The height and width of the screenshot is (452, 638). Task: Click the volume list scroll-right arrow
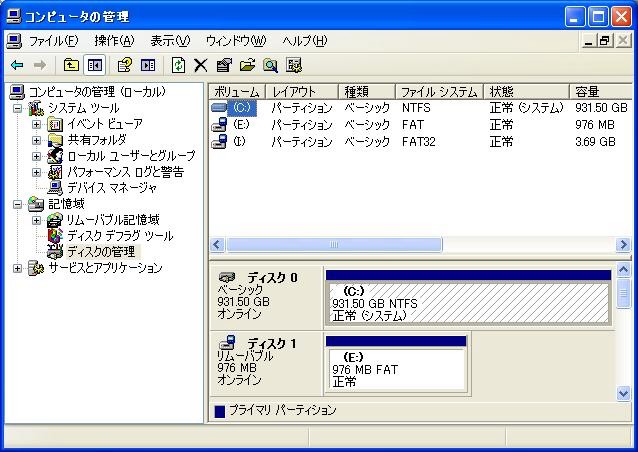(x=623, y=245)
